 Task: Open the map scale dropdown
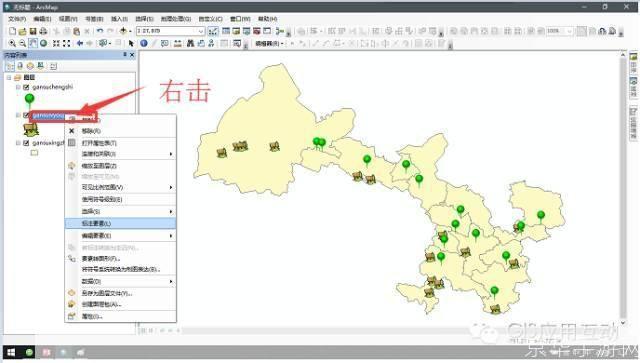[201, 31]
